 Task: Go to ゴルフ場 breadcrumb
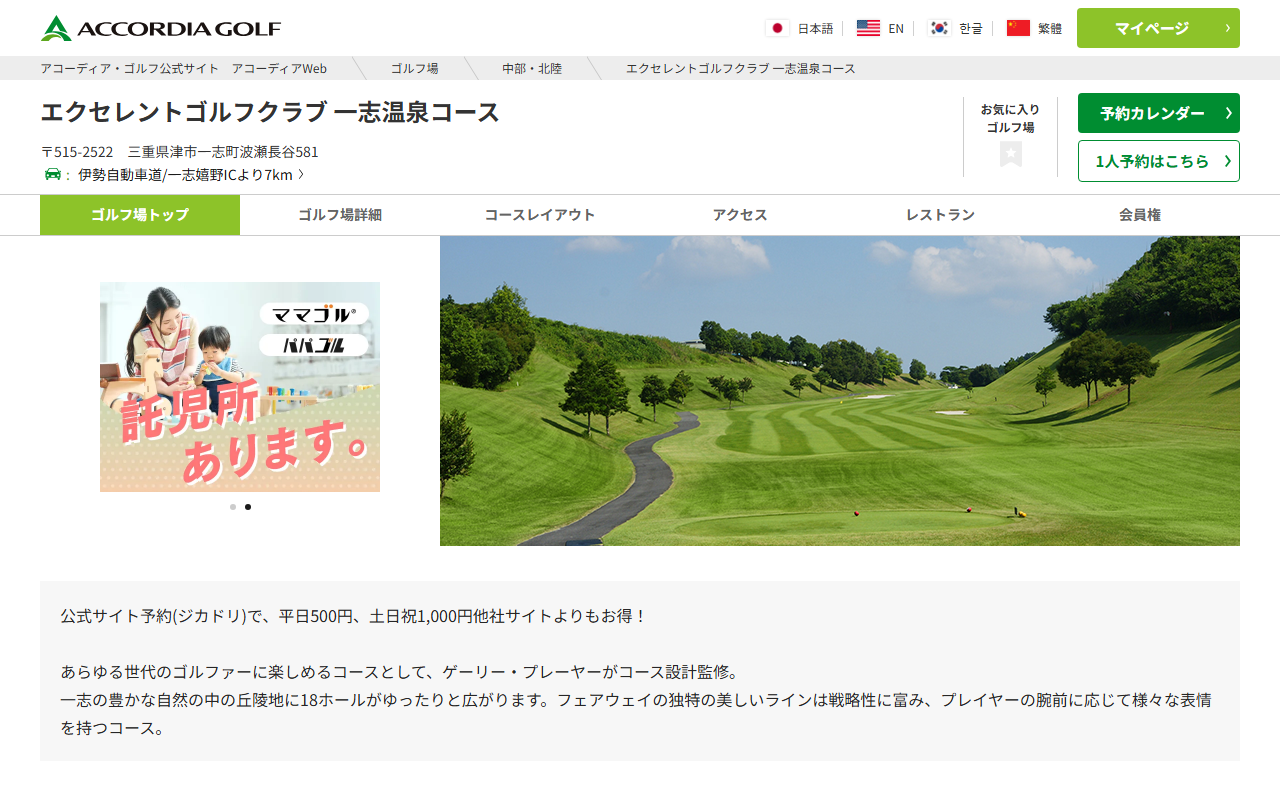coord(414,68)
